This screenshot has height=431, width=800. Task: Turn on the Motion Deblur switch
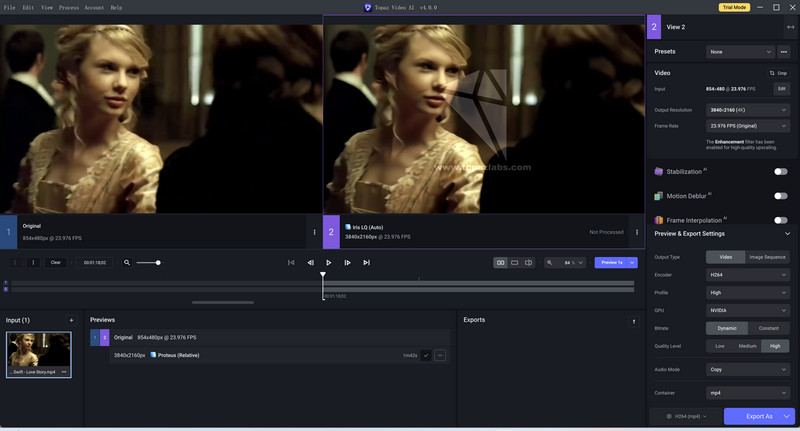(x=781, y=196)
